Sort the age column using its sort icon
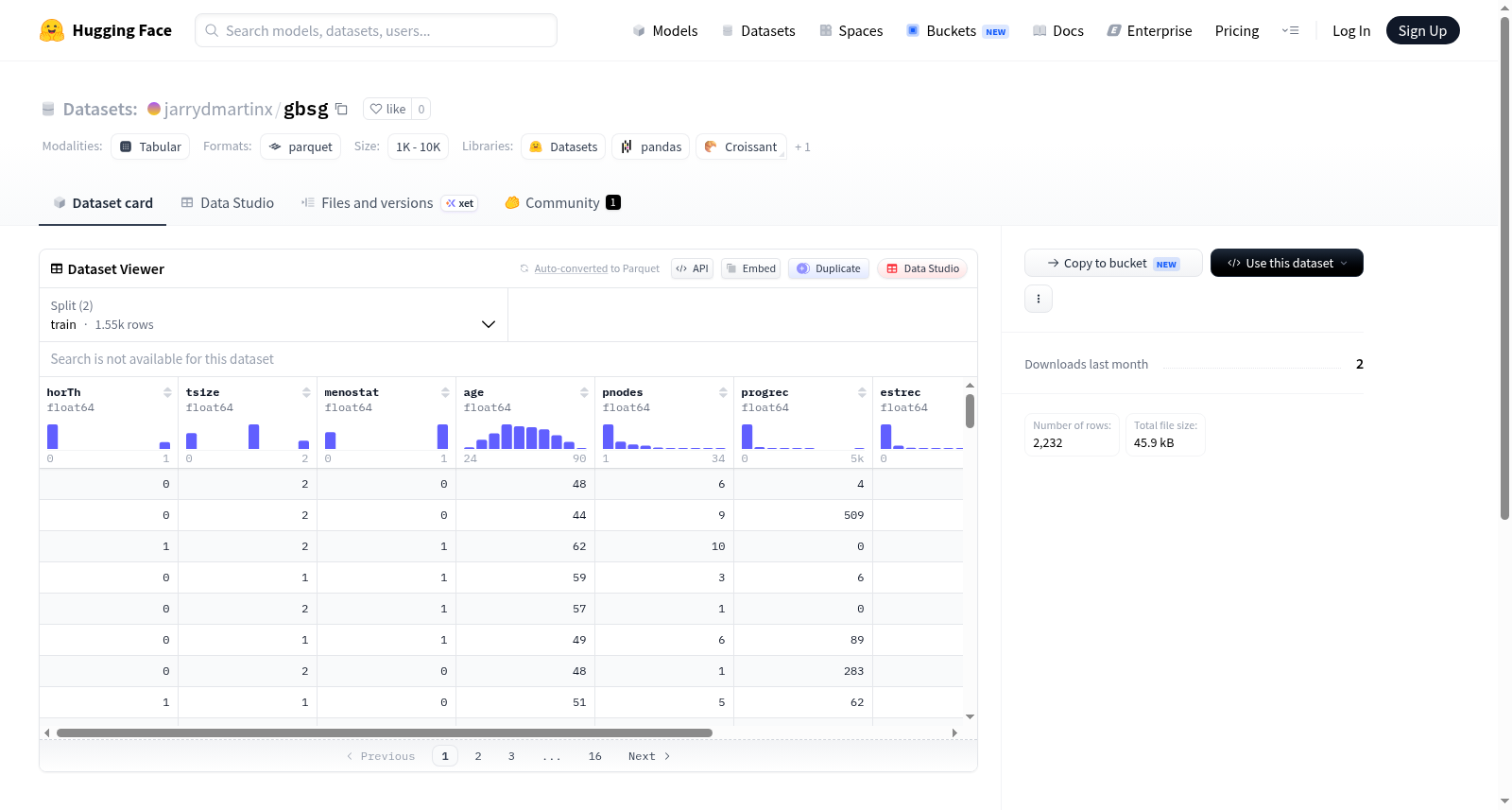 pyautogui.click(x=584, y=392)
